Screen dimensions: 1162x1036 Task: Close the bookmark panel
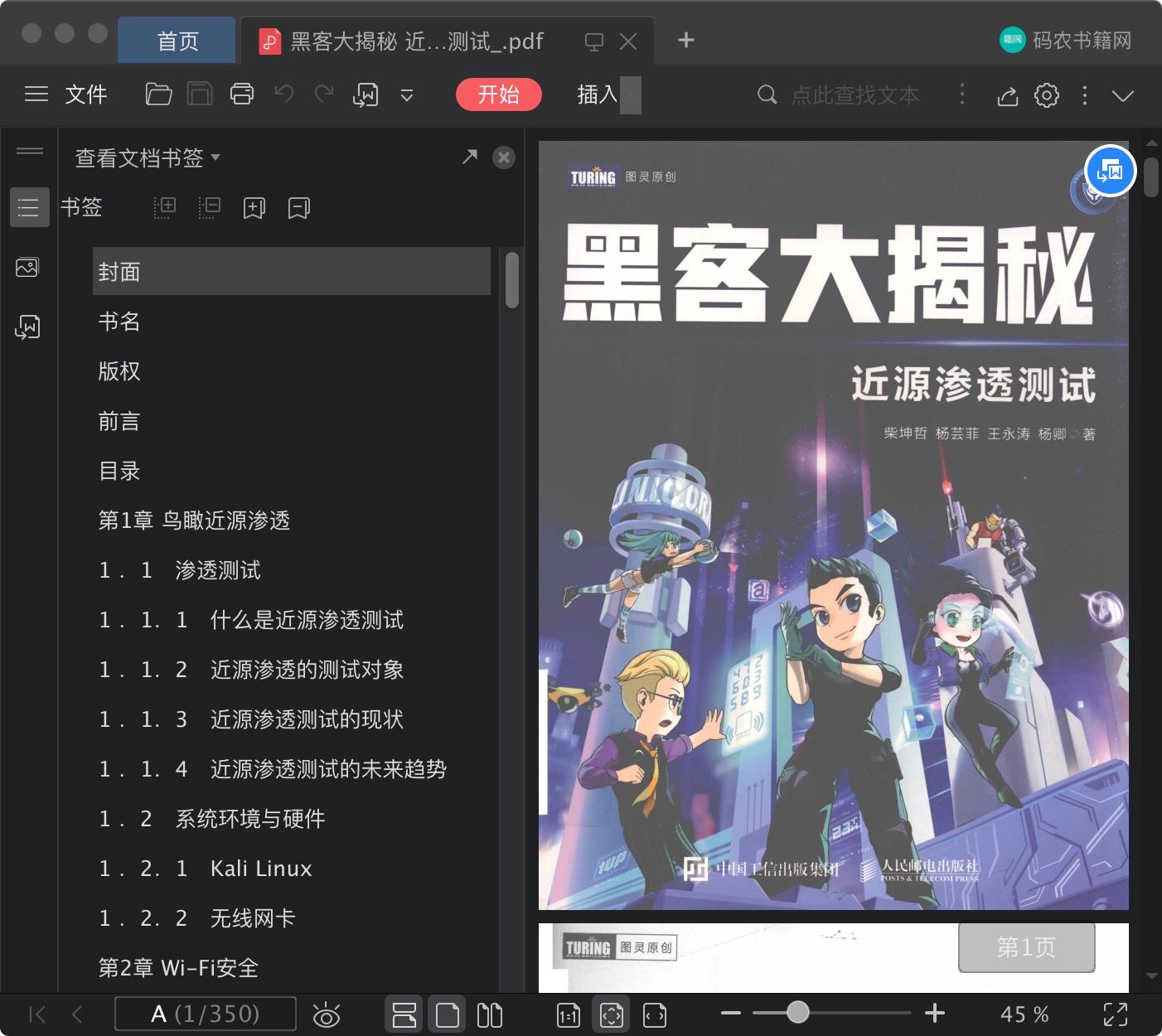(504, 157)
